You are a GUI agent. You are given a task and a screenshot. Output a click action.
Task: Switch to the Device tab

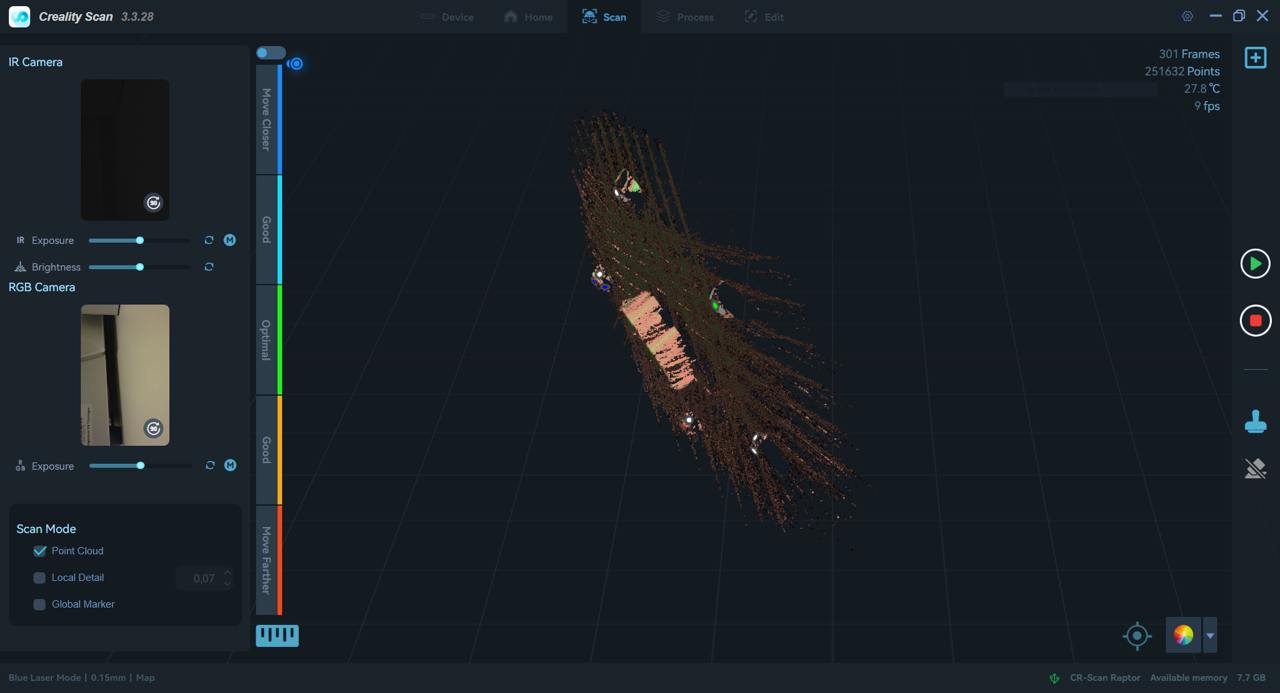point(447,17)
